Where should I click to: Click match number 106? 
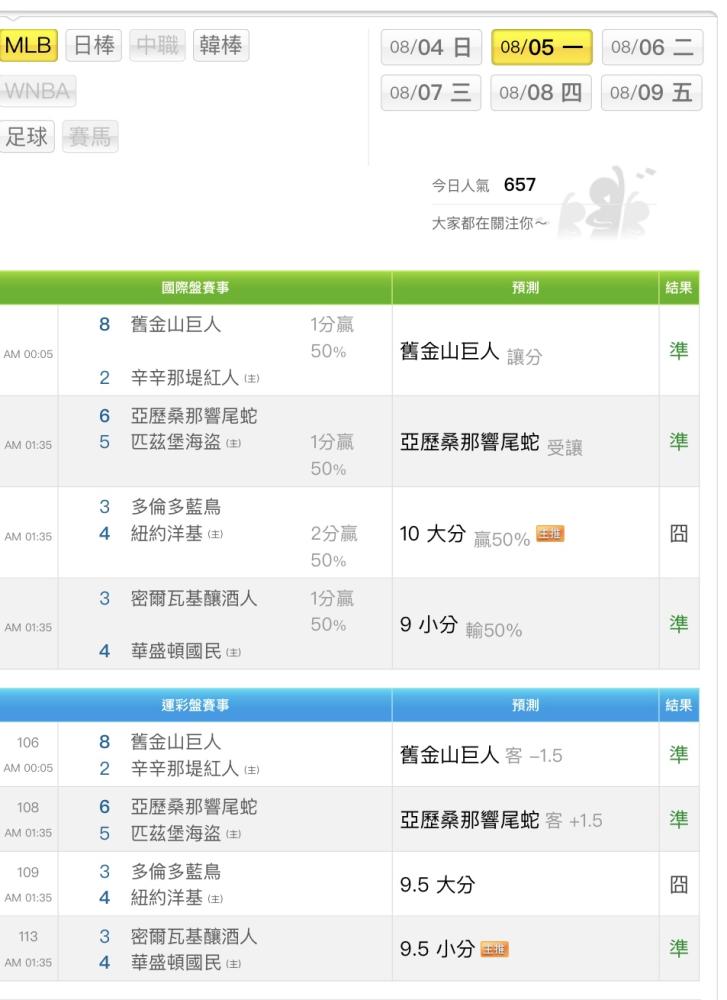[28, 743]
